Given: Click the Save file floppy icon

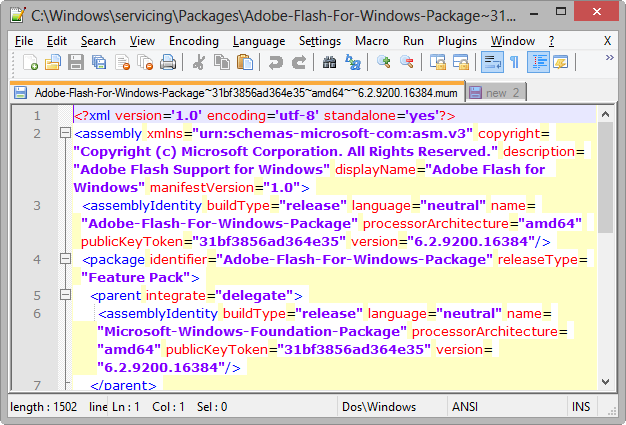Looking at the screenshot, I should (76, 63).
